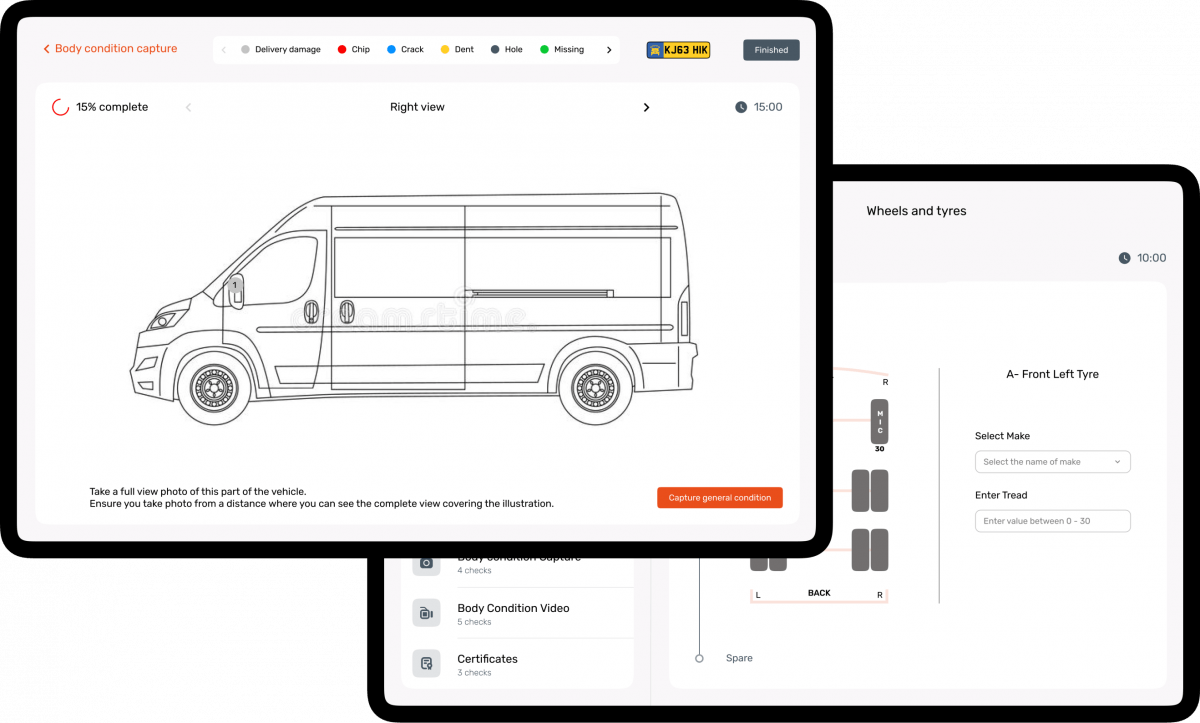Select the back left tyre pair

click(x=769, y=563)
